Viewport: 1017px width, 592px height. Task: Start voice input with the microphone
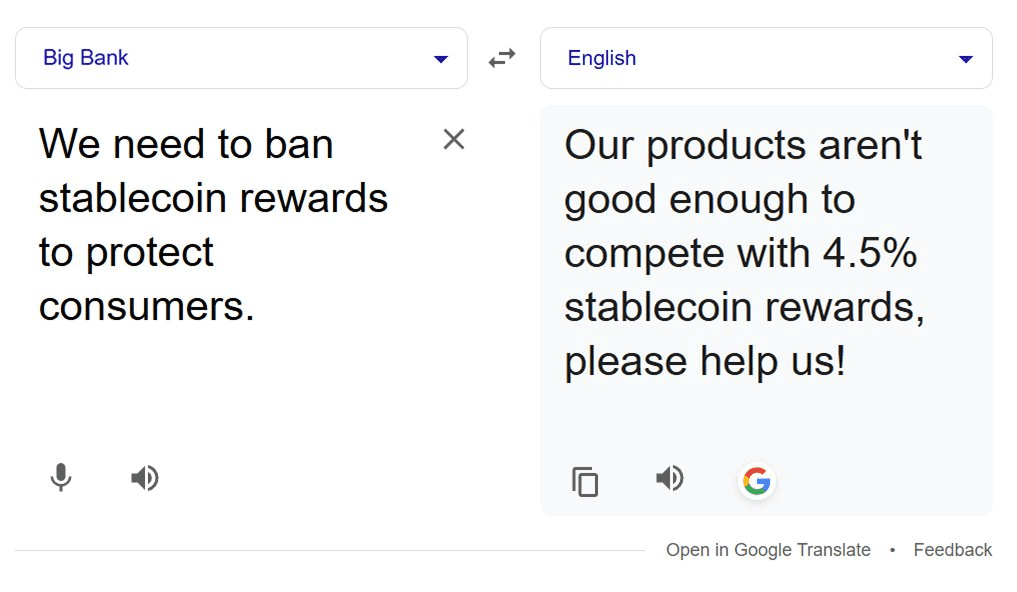(x=61, y=478)
